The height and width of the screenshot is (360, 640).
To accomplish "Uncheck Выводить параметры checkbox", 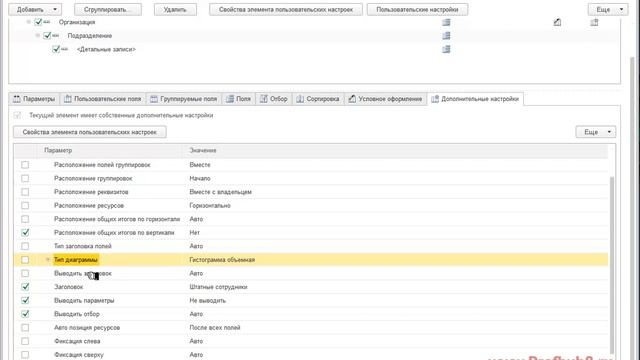I will (25, 300).
